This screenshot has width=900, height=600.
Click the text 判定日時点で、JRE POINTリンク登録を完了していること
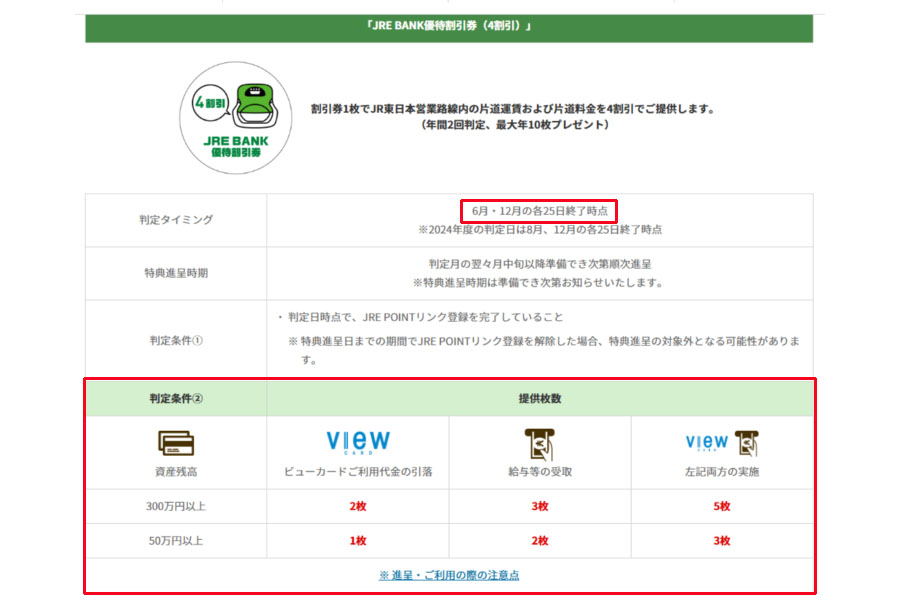point(425,317)
